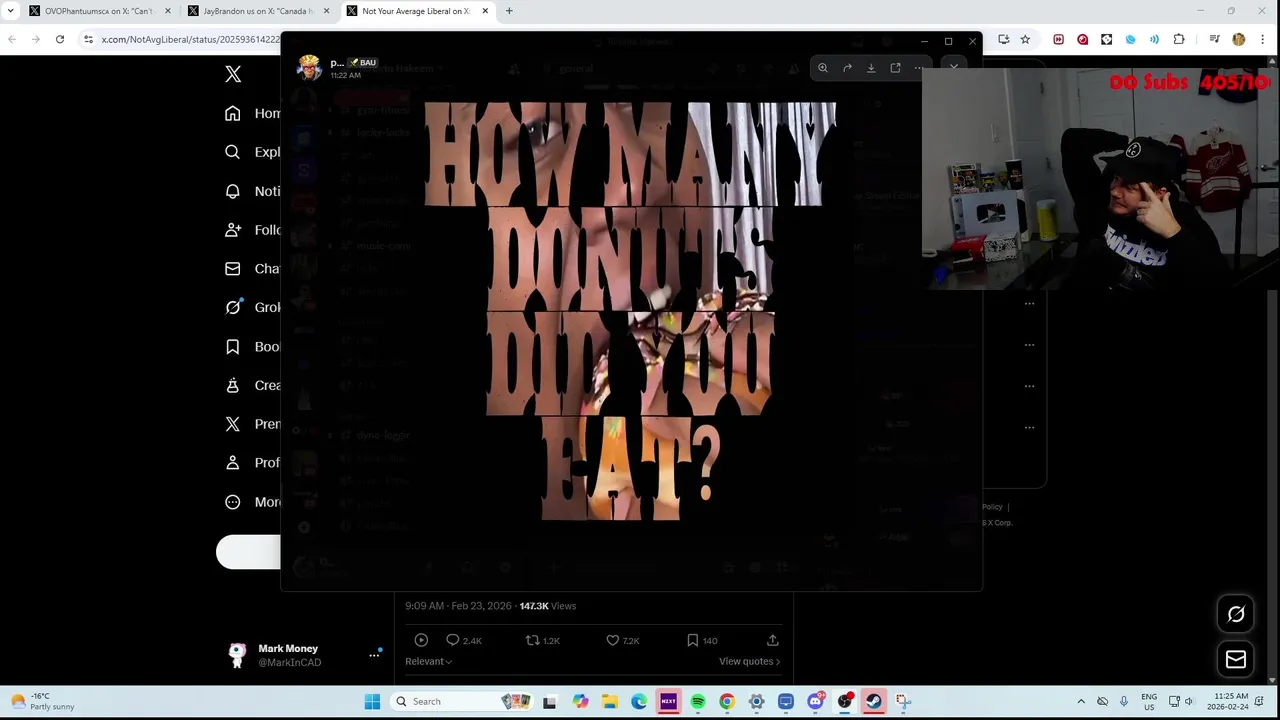This screenshot has height=720, width=1280.
Task: Open a new browser tab
Action: [509, 11]
